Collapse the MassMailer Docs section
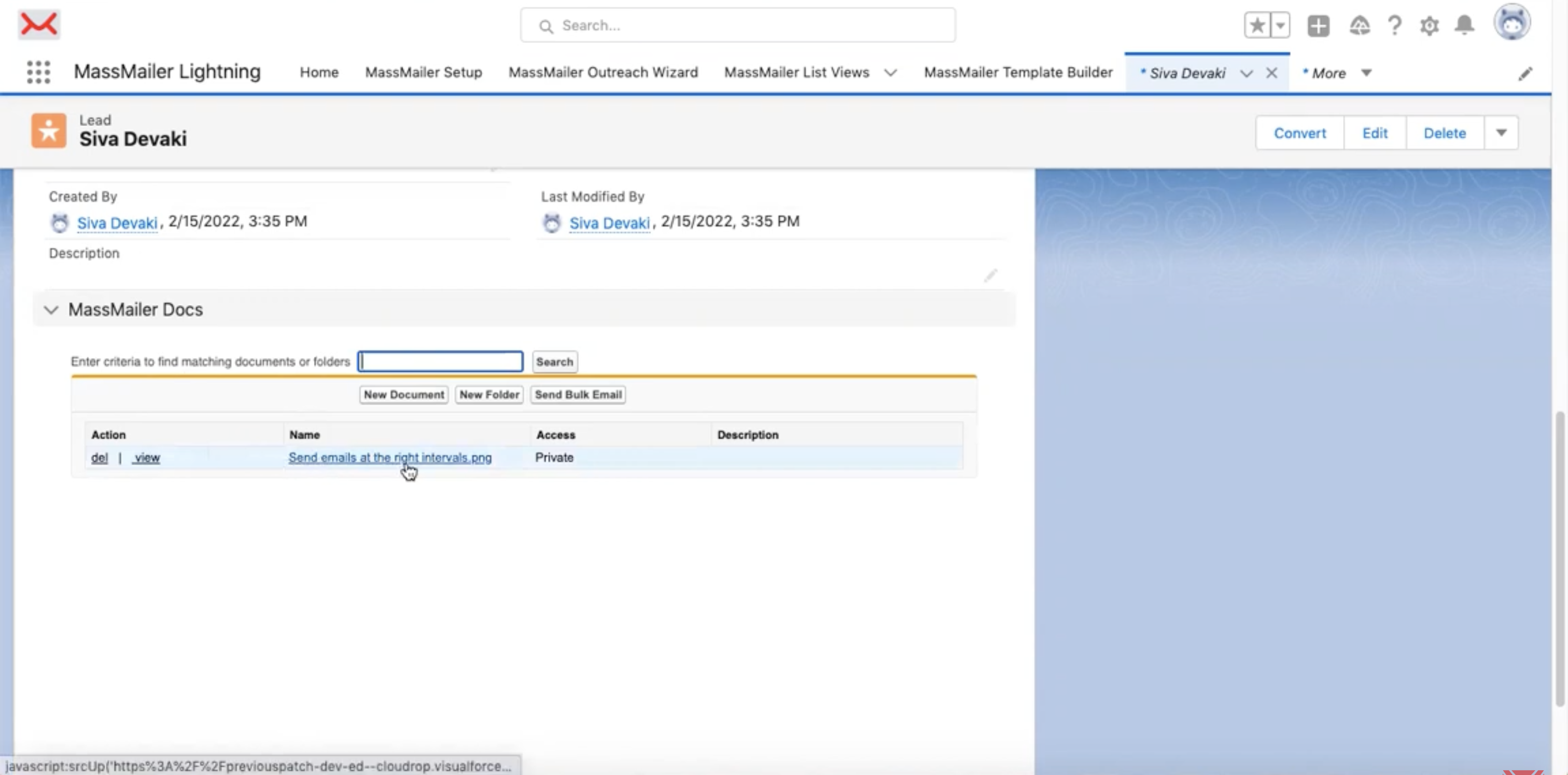 point(51,310)
